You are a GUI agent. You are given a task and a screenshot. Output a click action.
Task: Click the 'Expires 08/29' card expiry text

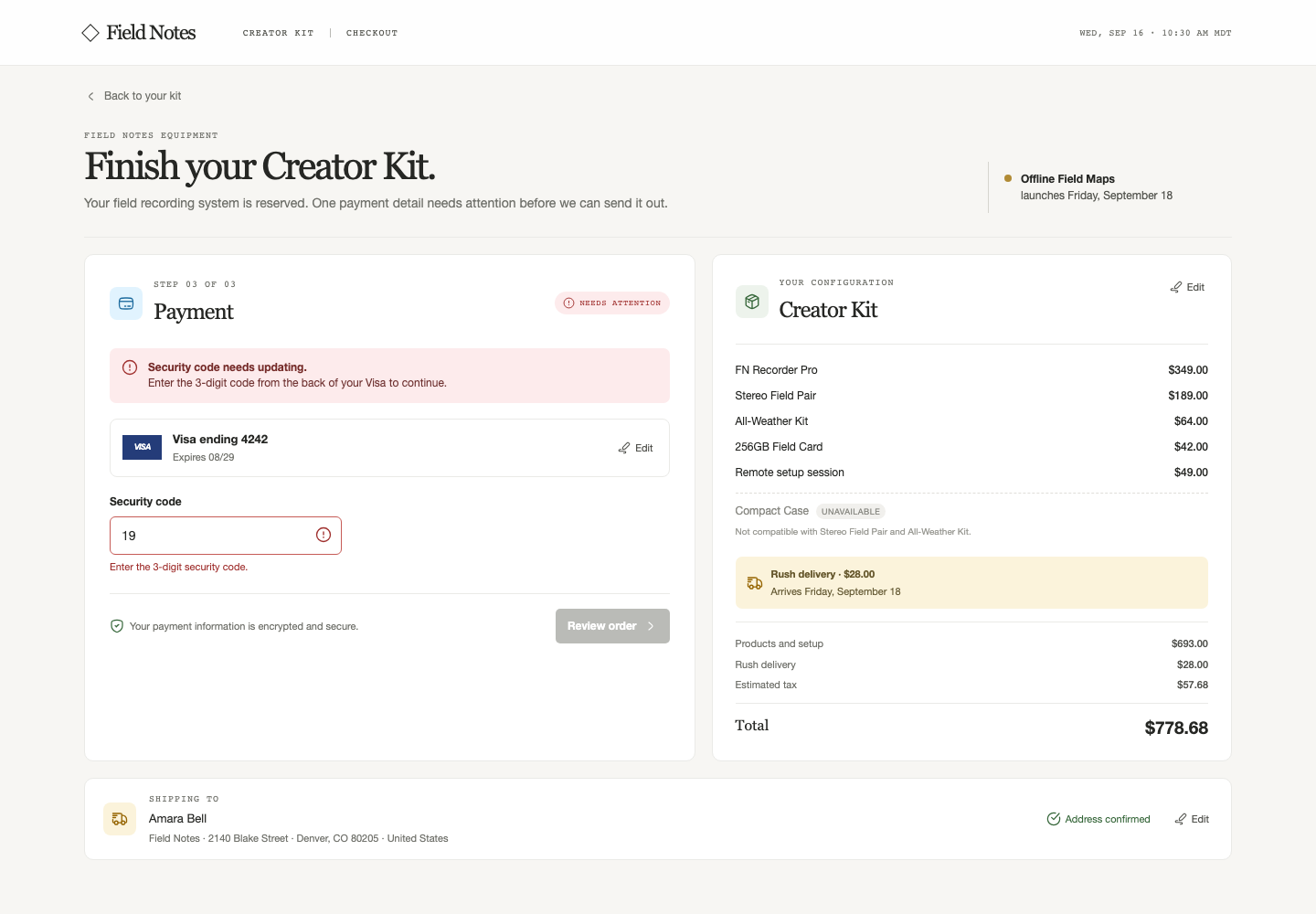(204, 457)
